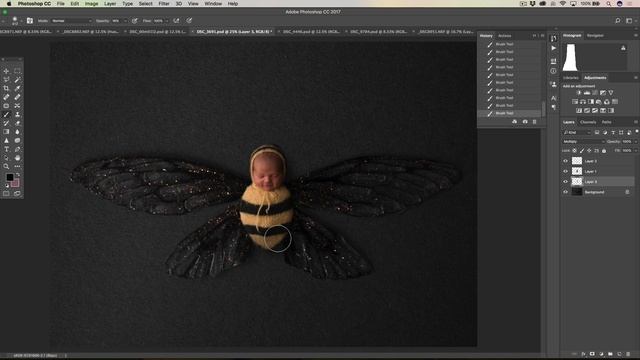This screenshot has height=360, width=640.
Task: Switch to the Navigator tab
Action: click(x=595, y=36)
